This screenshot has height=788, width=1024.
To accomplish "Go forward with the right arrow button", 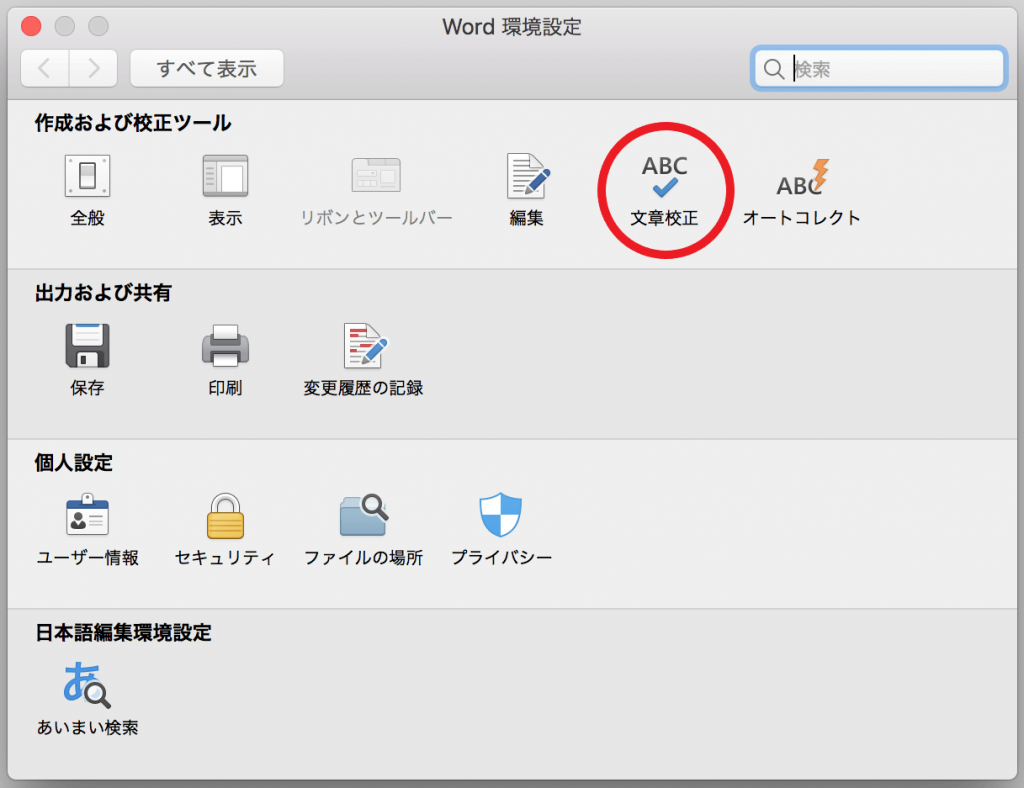I will [x=93, y=69].
